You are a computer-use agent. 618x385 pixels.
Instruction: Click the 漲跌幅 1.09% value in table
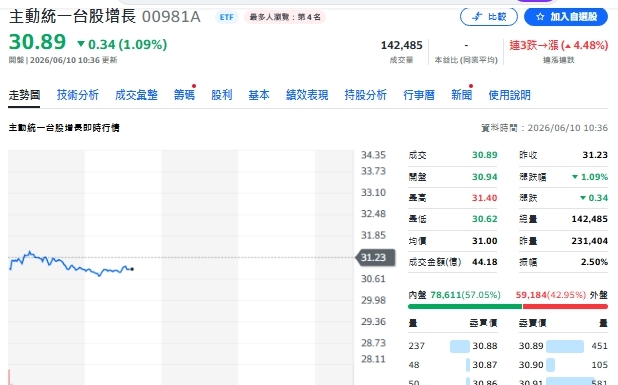590,177
